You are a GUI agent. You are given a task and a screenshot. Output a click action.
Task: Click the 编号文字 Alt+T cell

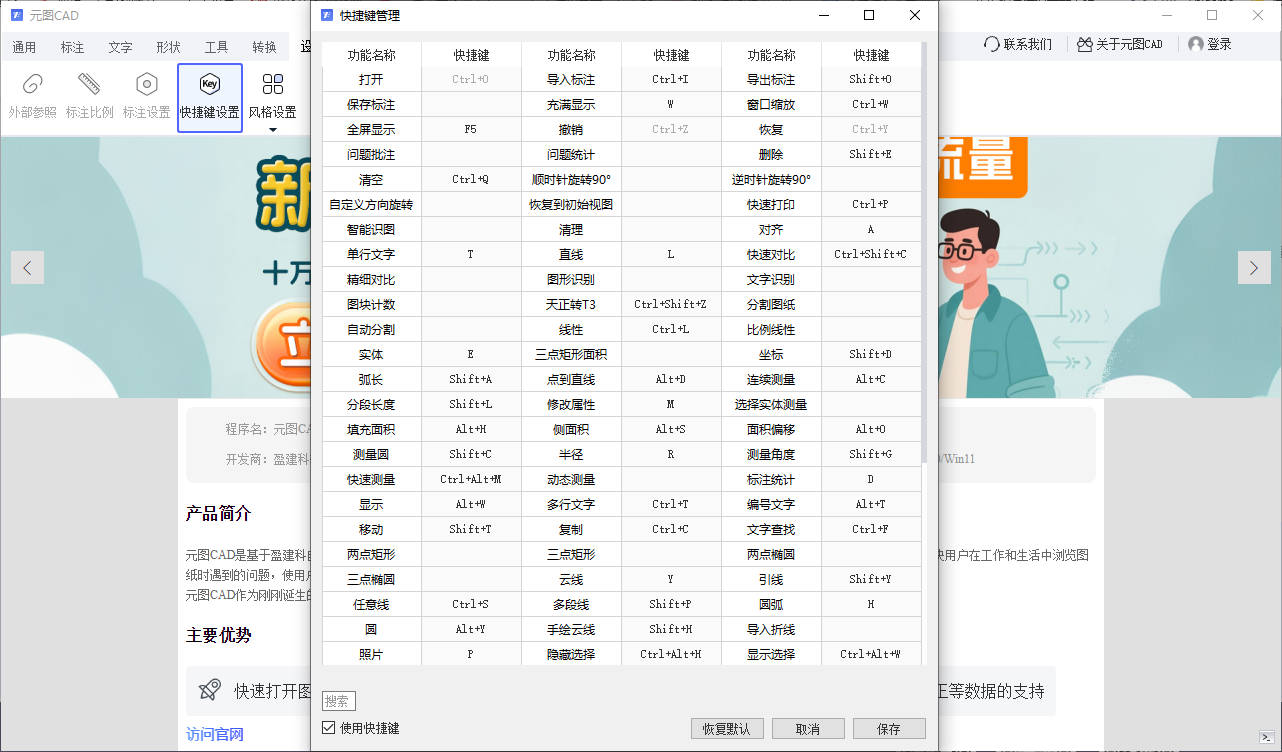(871, 504)
